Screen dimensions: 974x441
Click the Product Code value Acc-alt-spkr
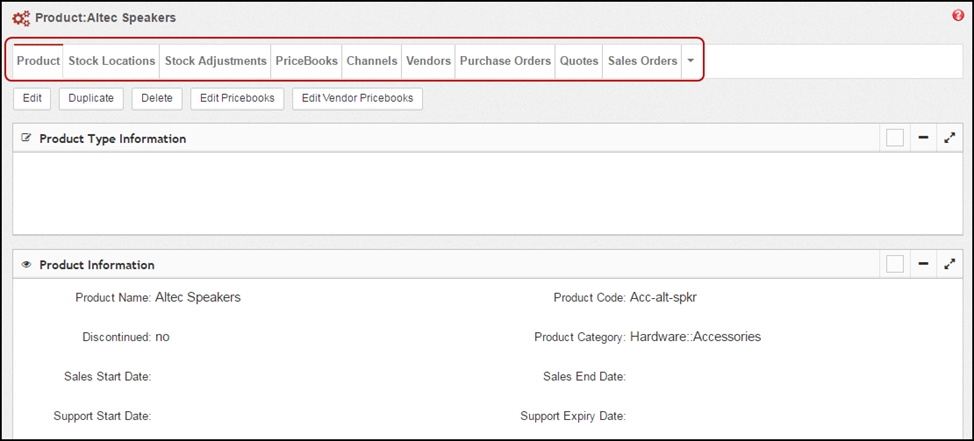click(x=663, y=298)
